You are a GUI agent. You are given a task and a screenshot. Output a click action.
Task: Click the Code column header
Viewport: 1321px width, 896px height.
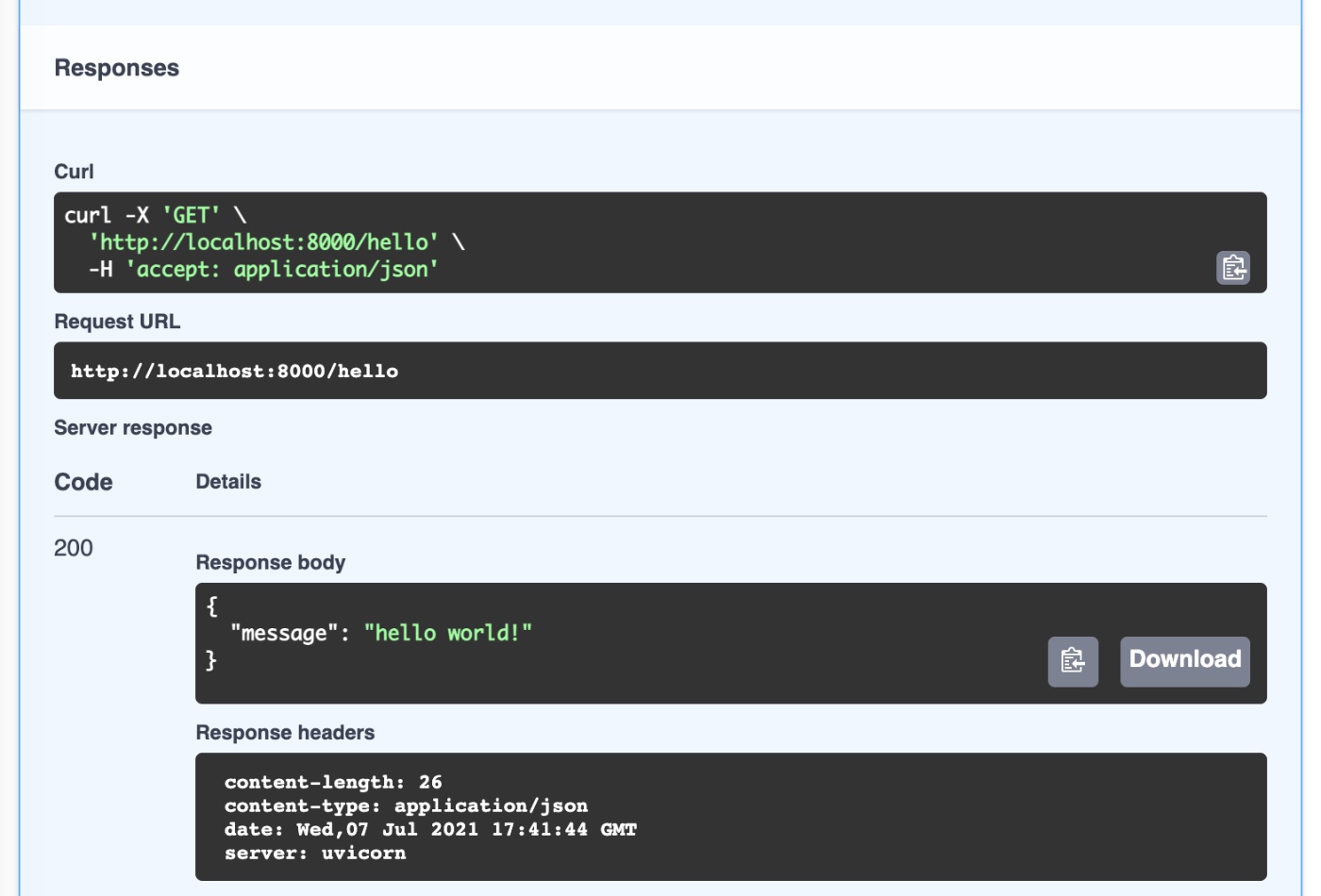point(83,480)
